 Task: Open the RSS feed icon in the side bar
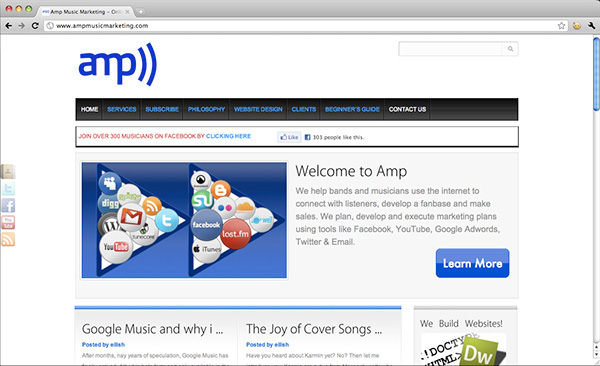pos(8,239)
